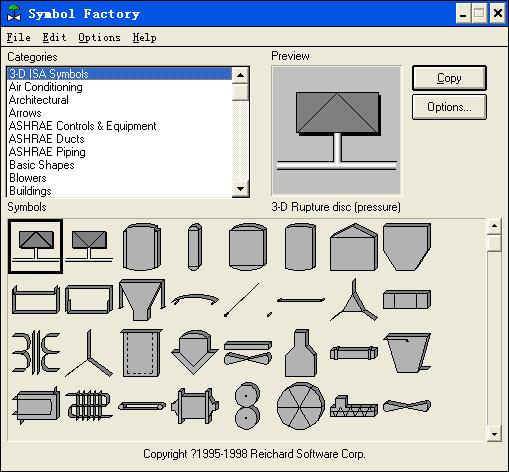This screenshot has width=509, height=472.
Task: Select the coiled heat exchanger symbol
Action: point(89,405)
